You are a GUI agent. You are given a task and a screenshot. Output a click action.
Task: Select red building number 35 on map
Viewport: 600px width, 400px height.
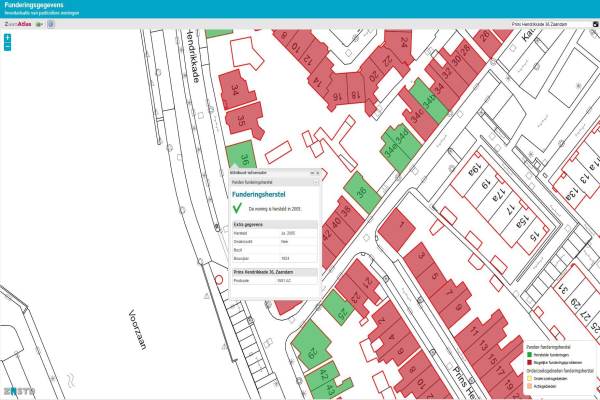click(x=244, y=120)
